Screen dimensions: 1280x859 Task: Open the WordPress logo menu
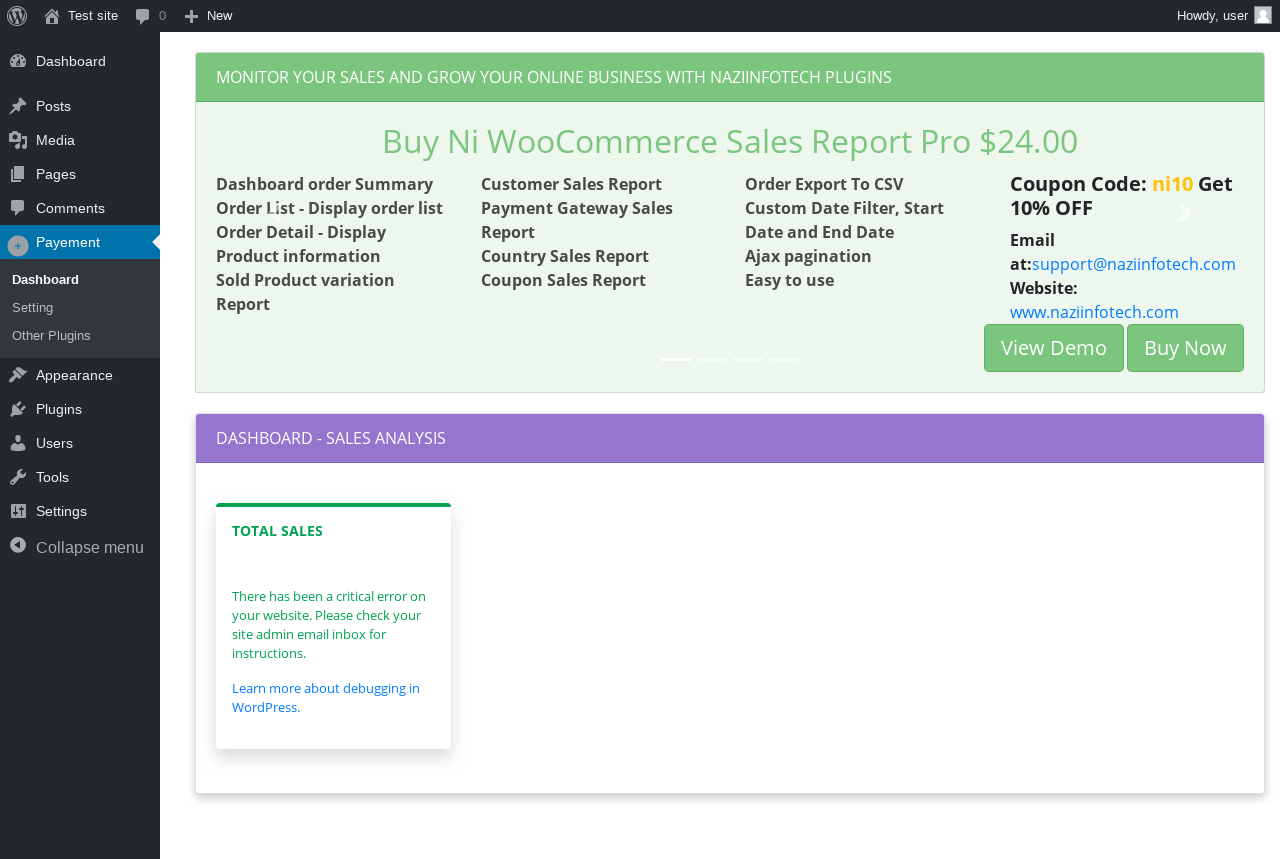(x=17, y=15)
